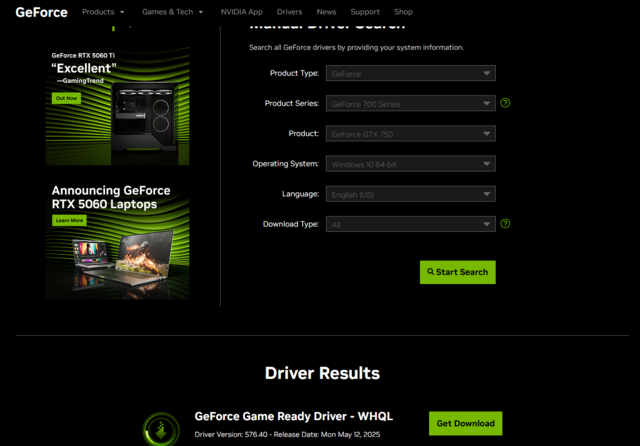Click the green driver download icon
Image resolution: width=640 pixels, height=446 pixels.
(x=161, y=429)
